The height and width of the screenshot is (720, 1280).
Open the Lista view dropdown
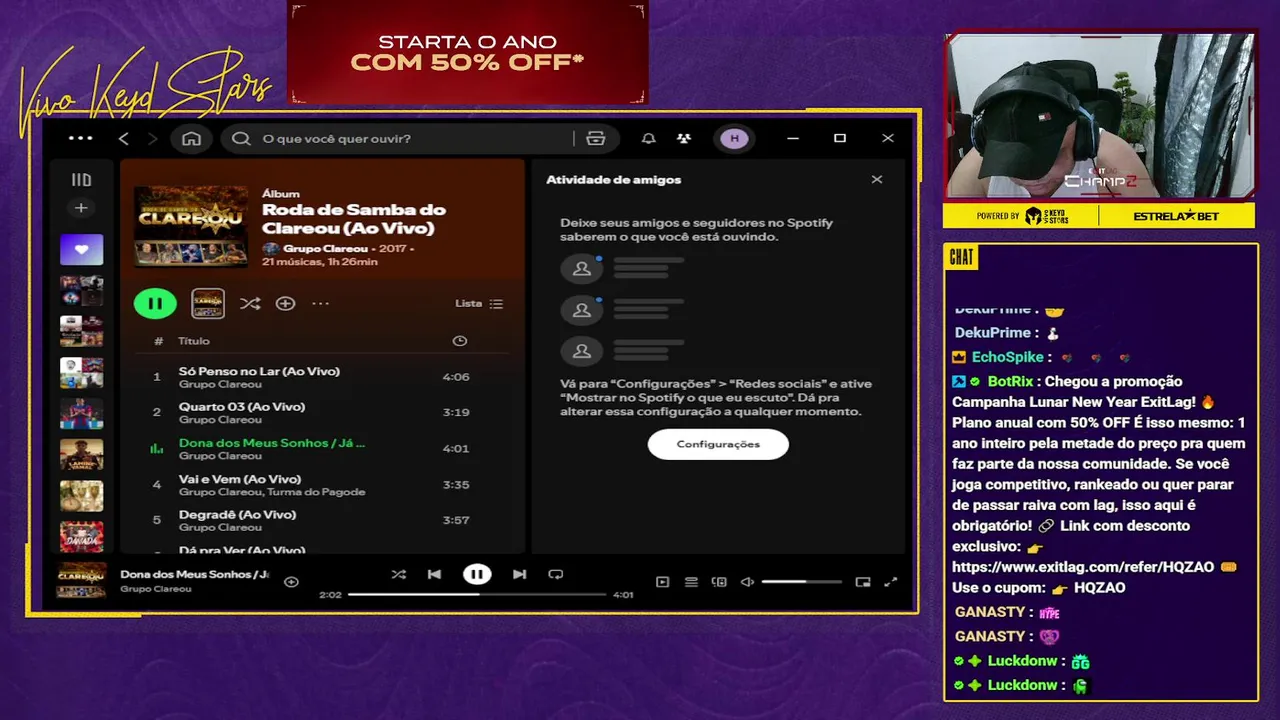(479, 303)
